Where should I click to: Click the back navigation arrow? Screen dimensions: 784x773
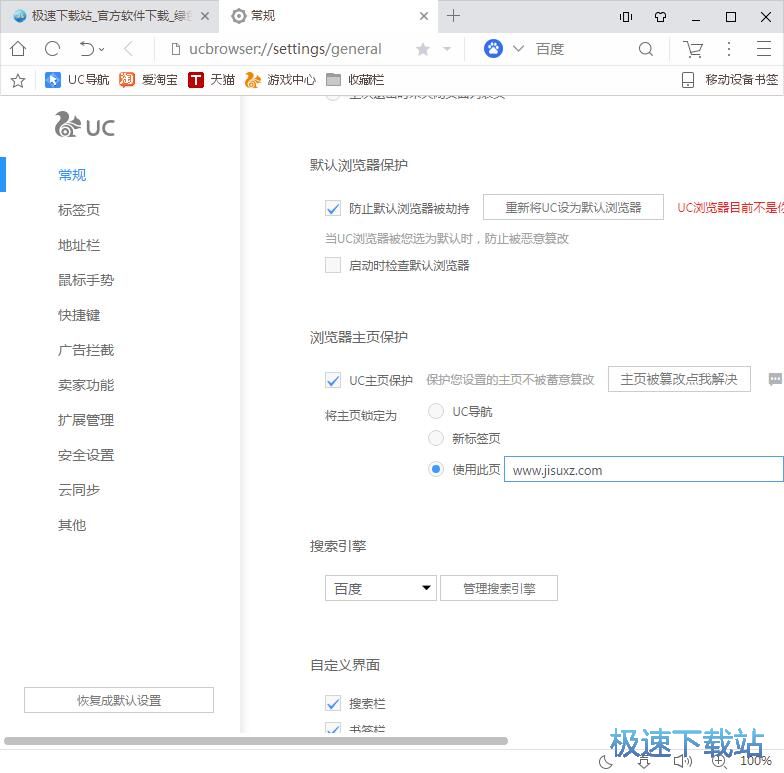click(128, 49)
